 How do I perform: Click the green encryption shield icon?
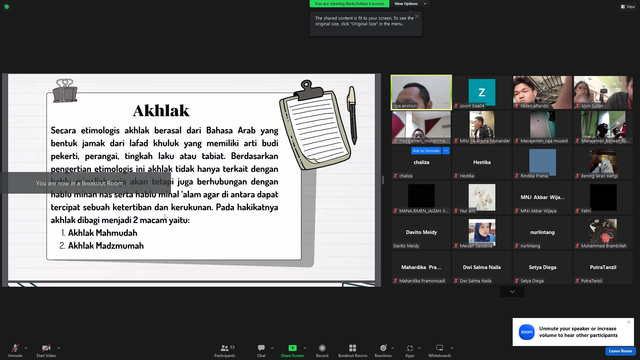(x=7, y=7)
